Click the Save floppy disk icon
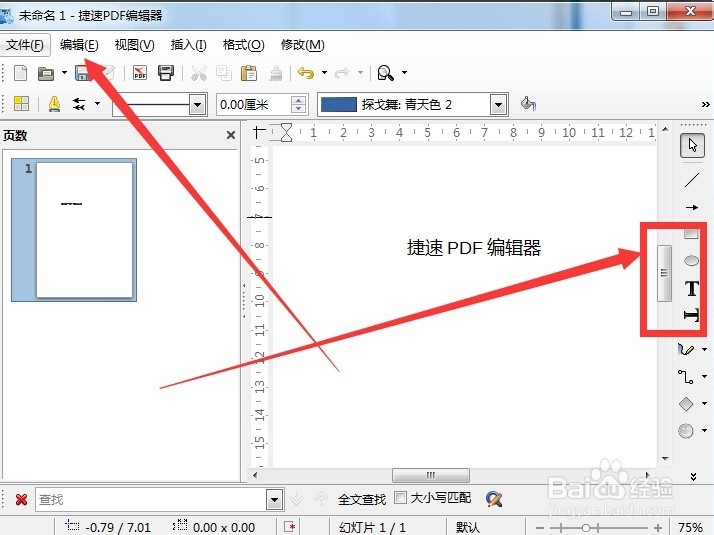714x535 pixels. [82, 73]
